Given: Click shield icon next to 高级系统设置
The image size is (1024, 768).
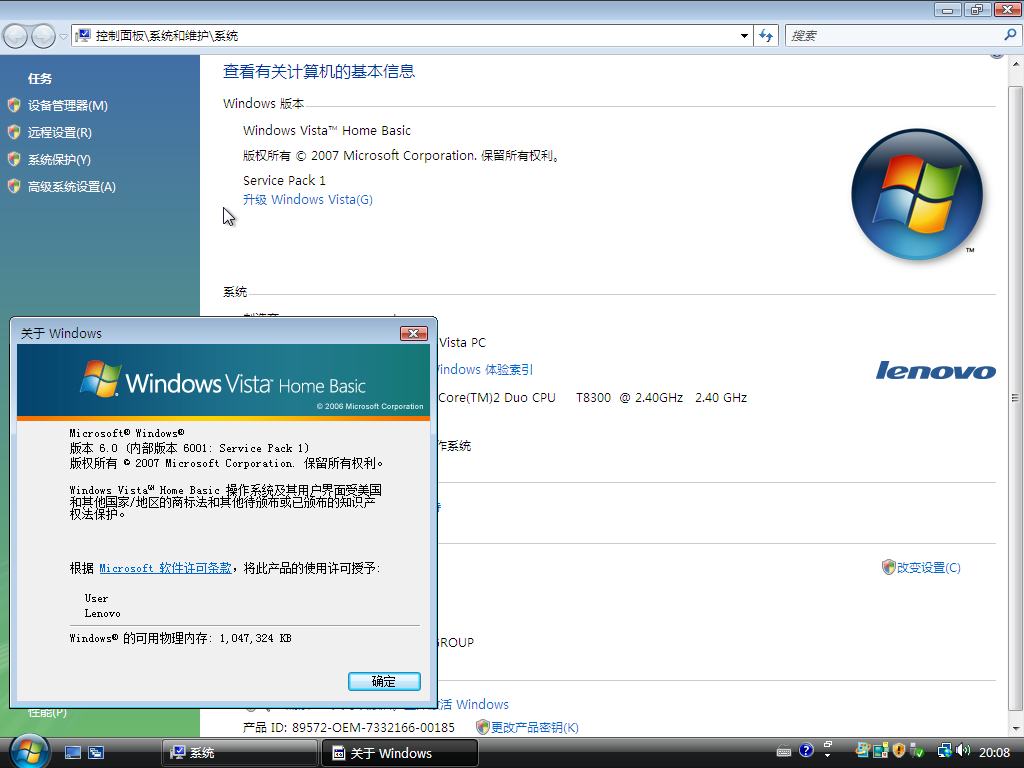Looking at the screenshot, I should coord(14,185).
